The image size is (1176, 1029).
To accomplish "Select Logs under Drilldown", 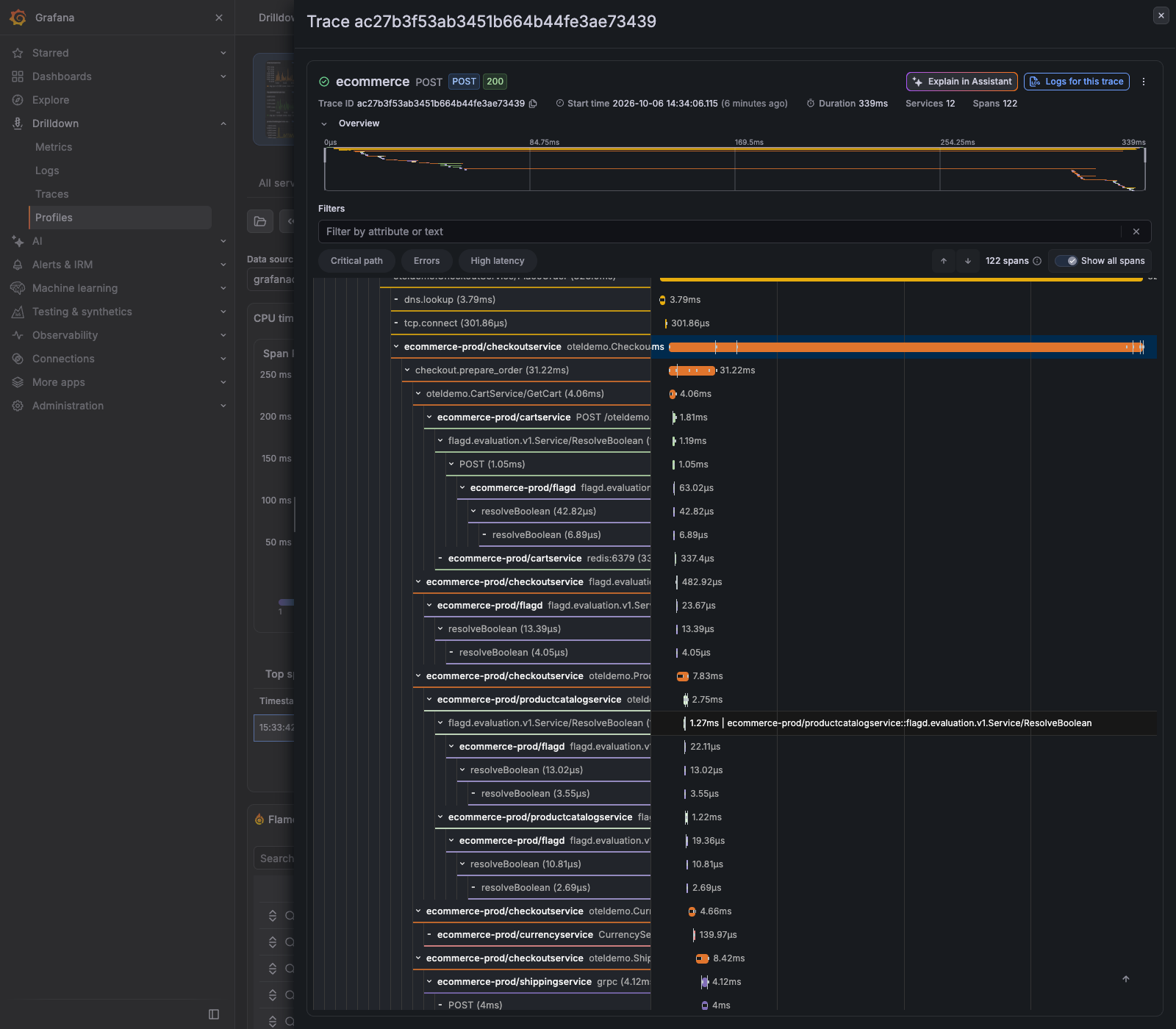I will click(47, 171).
